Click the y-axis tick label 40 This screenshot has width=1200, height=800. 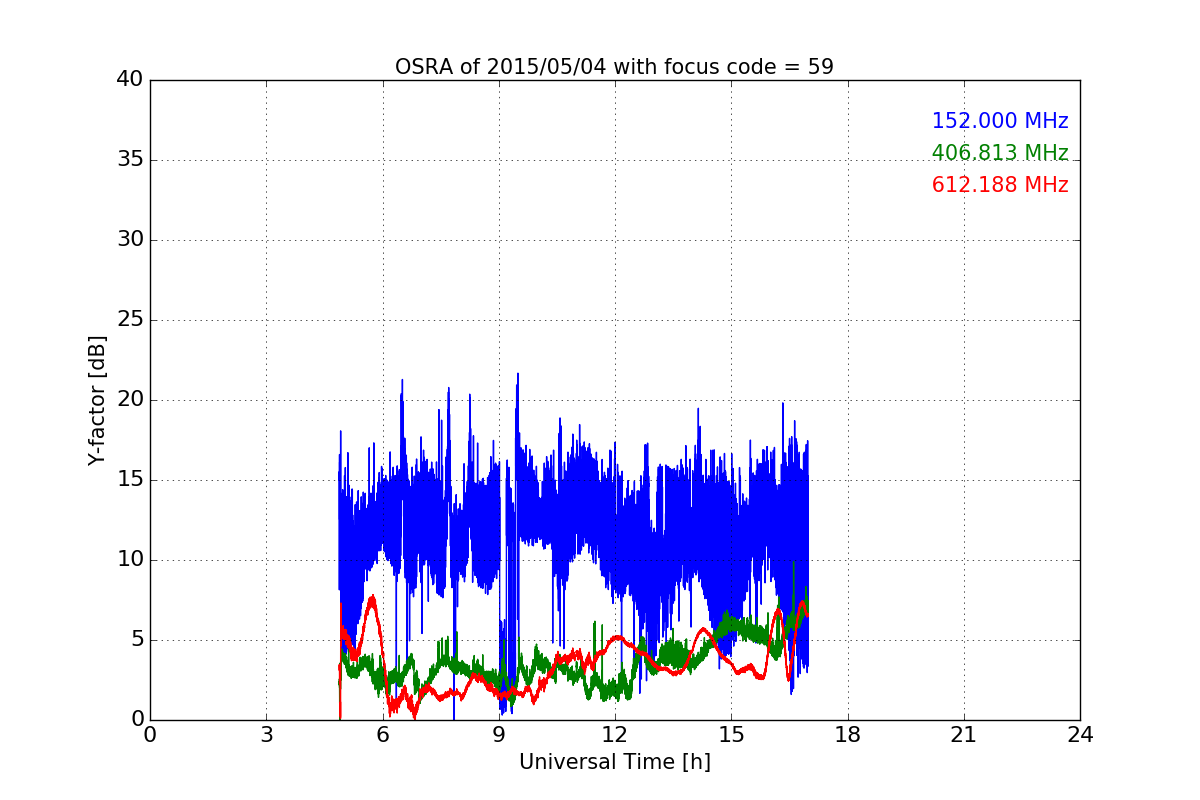129,80
